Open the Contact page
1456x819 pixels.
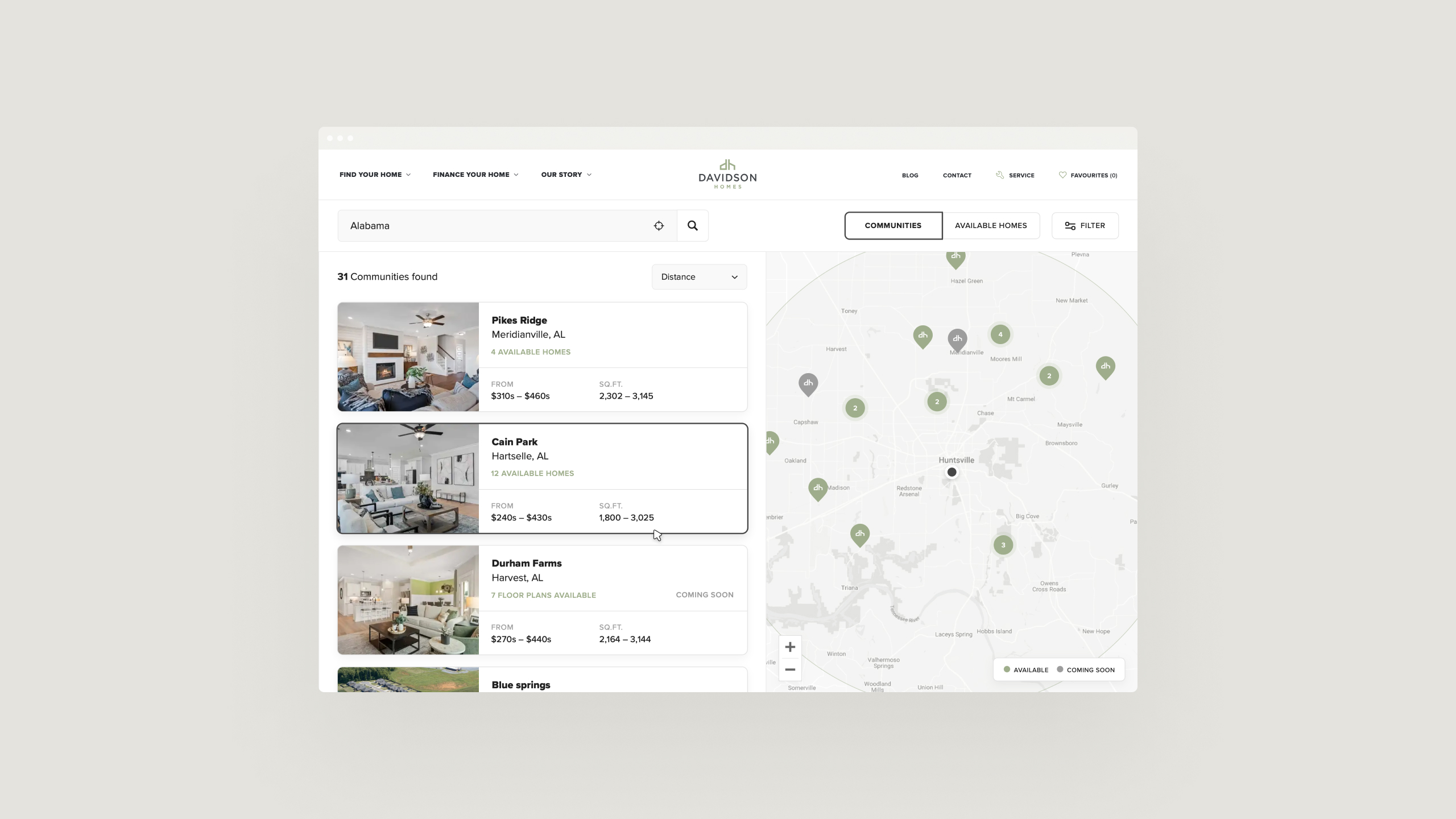[957, 175]
